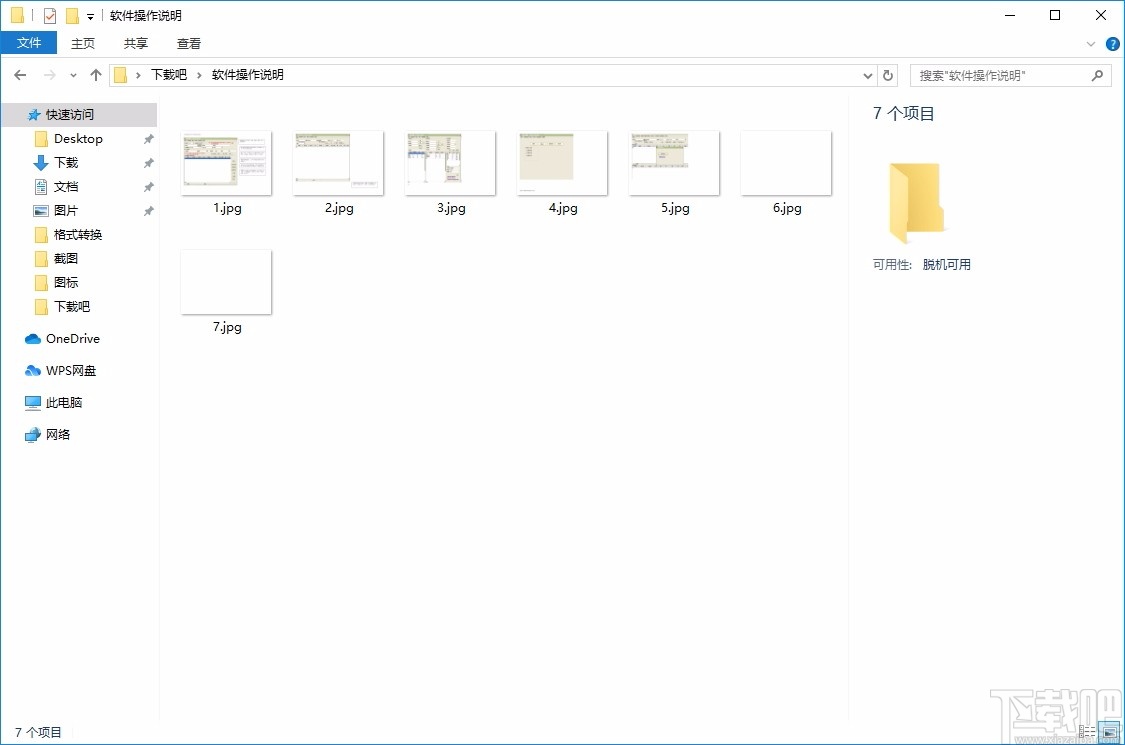This screenshot has width=1125, height=745.
Task: Open the Properties icon on quick access toolbar
Action: click(x=48, y=15)
